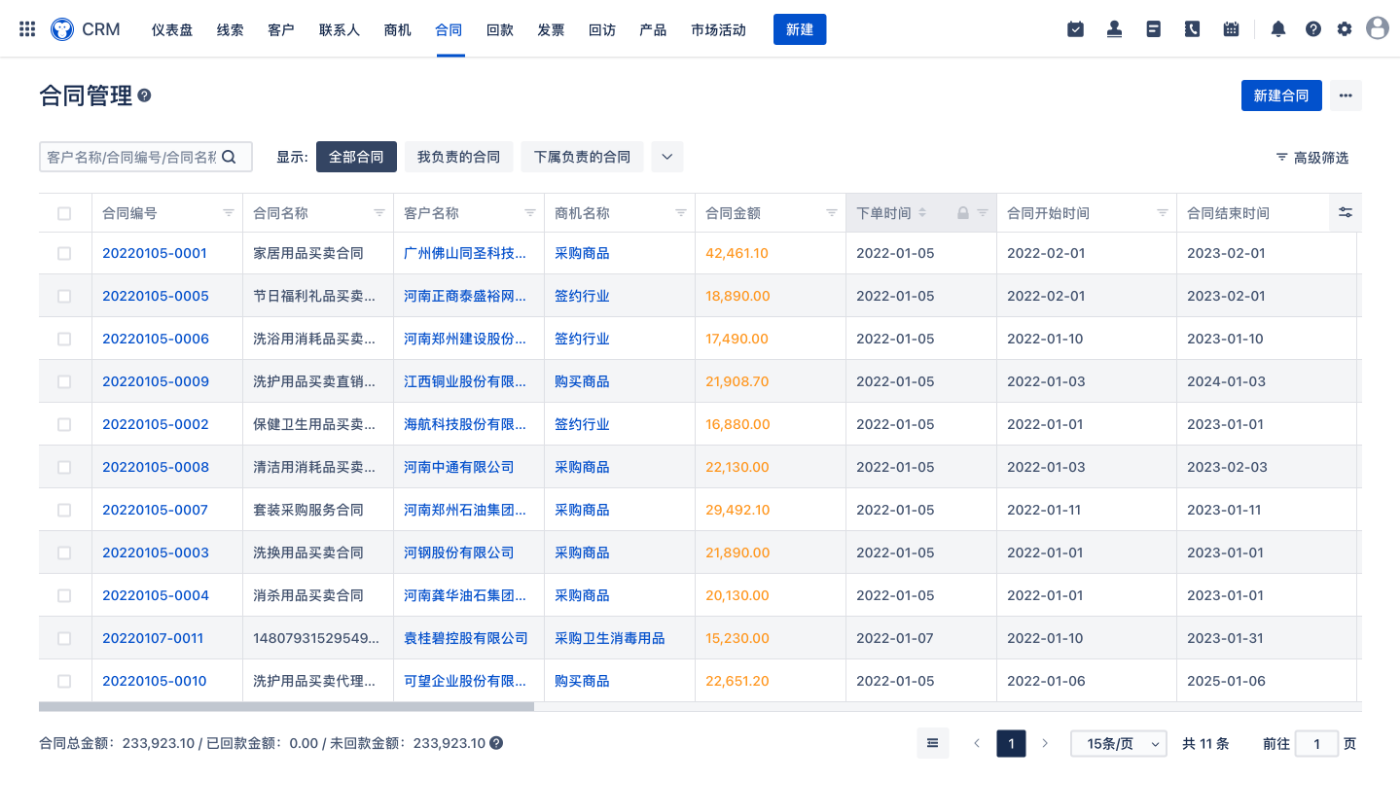The height and width of the screenshot is (786, 1400).
Task: Open the phone address book icon
Action: [x=1192, y=29]
